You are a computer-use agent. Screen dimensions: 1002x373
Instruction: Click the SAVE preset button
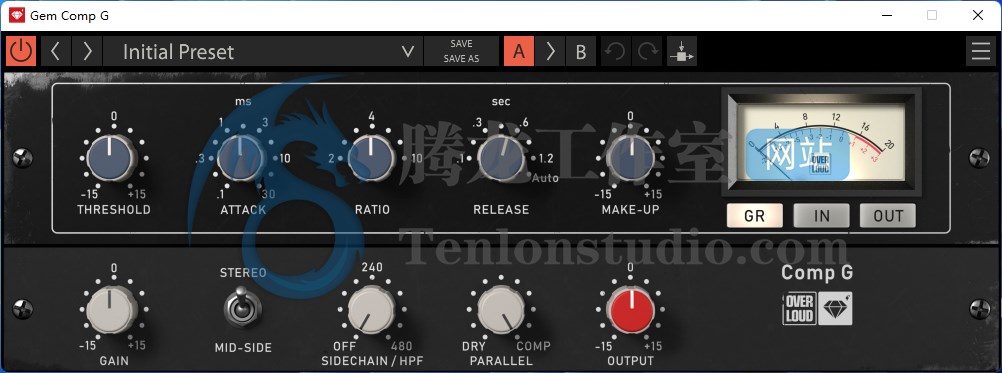(x=461, y=44)
